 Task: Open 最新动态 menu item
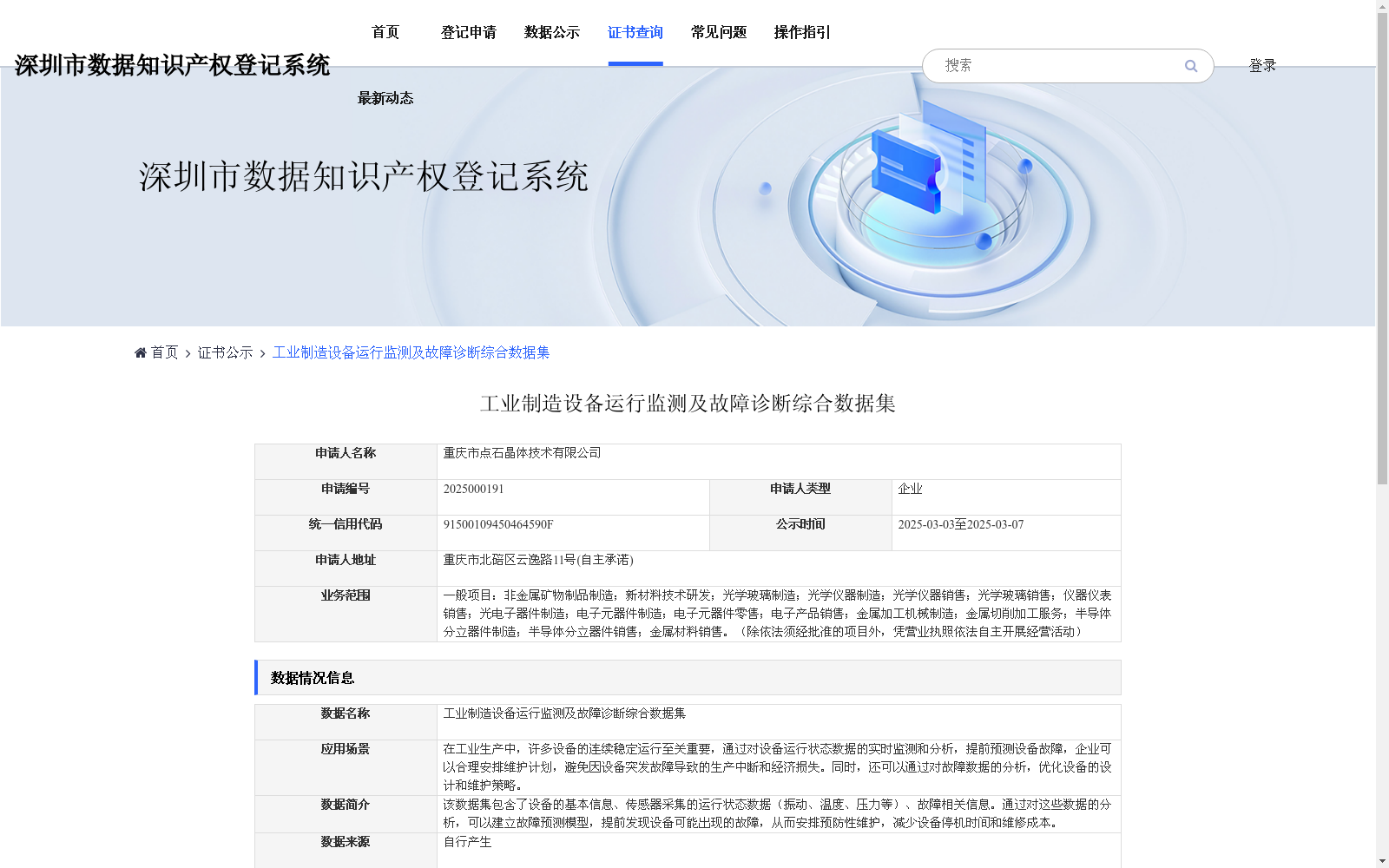[x=385, y=98]
